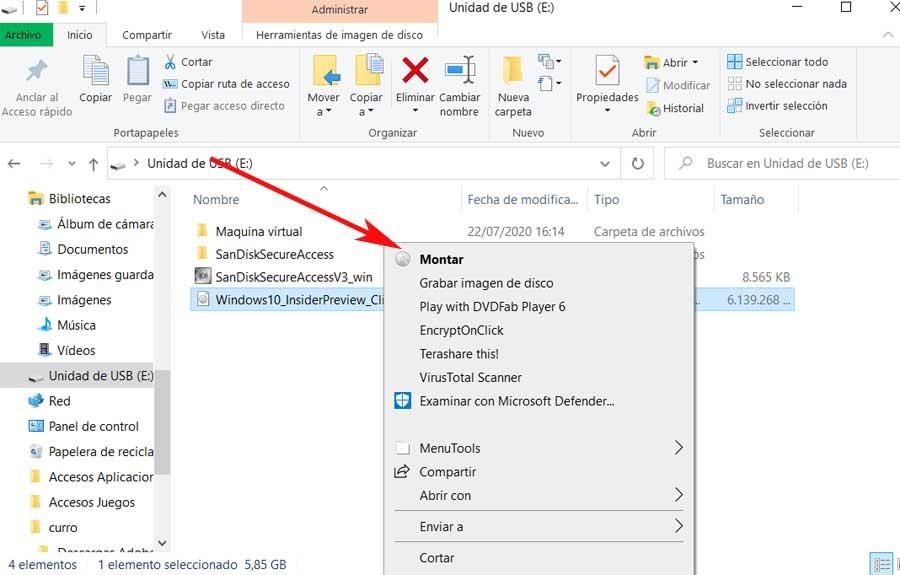Sort by Fecha de modificación column
900x575 pixels.
[x=523, y=199]
